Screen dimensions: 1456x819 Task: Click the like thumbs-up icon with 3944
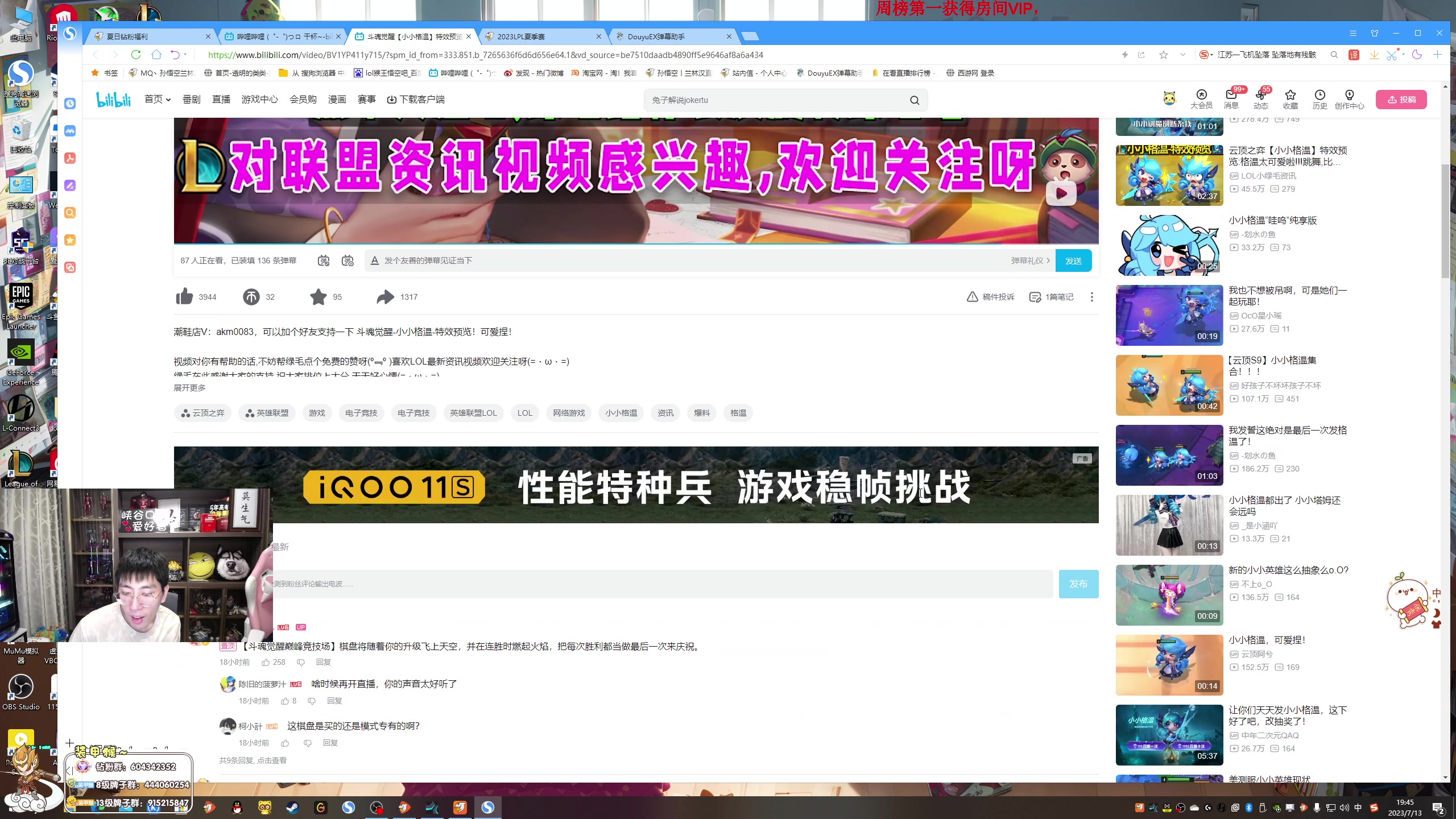coord(184,296)
